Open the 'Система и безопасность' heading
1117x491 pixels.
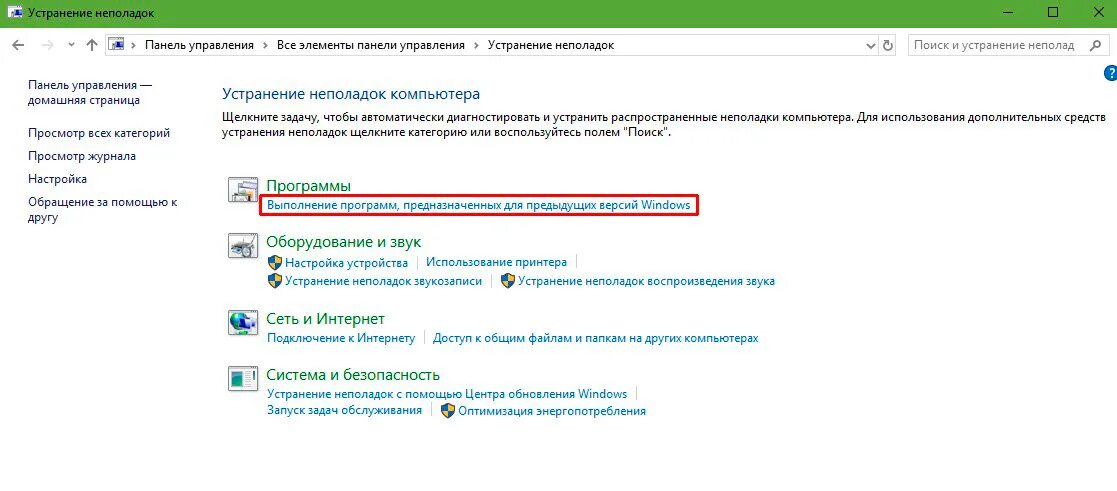coord(353,375)
